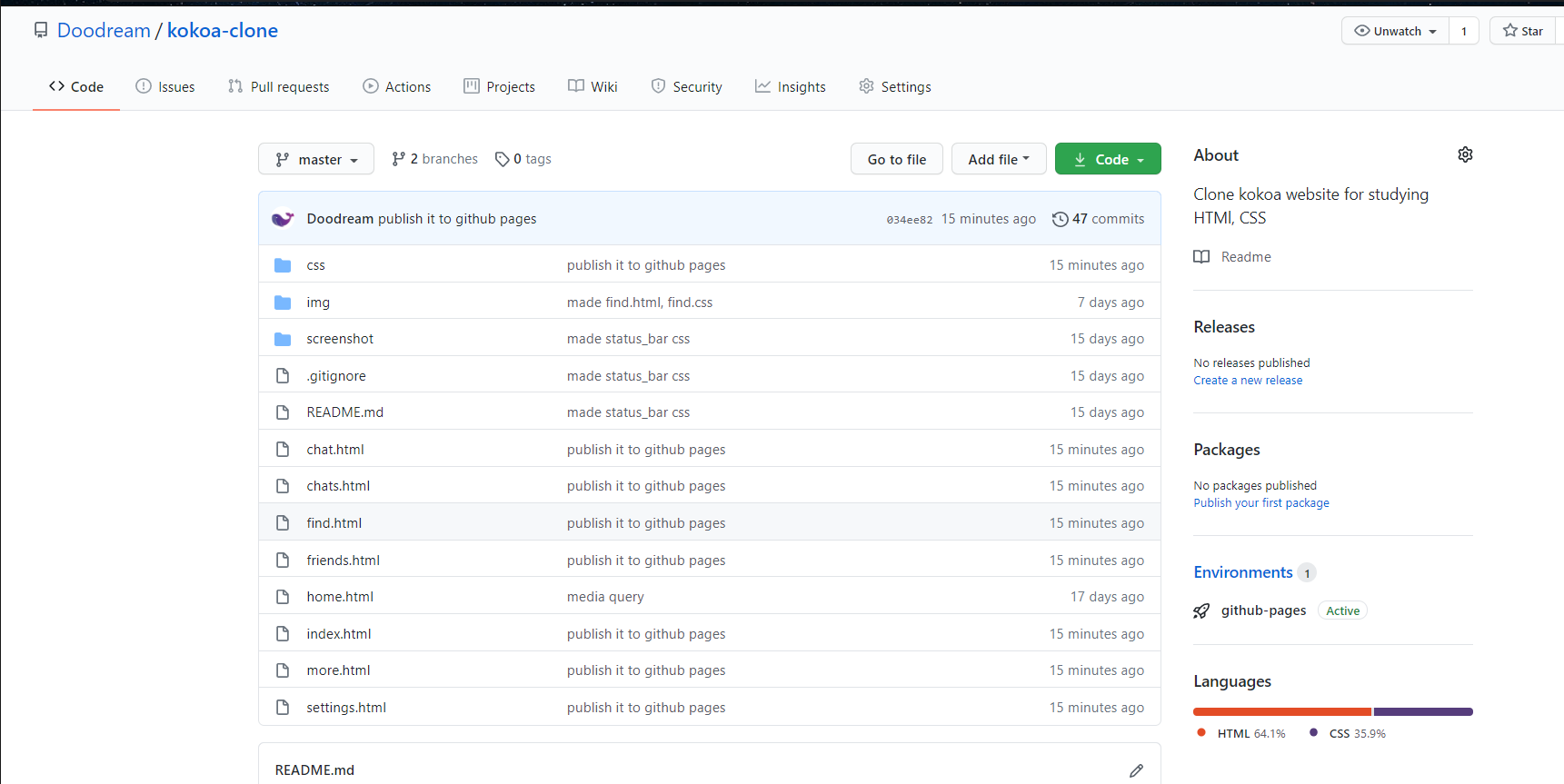View the Insights tab
The image size is (1564, 784).
point(791,87)
